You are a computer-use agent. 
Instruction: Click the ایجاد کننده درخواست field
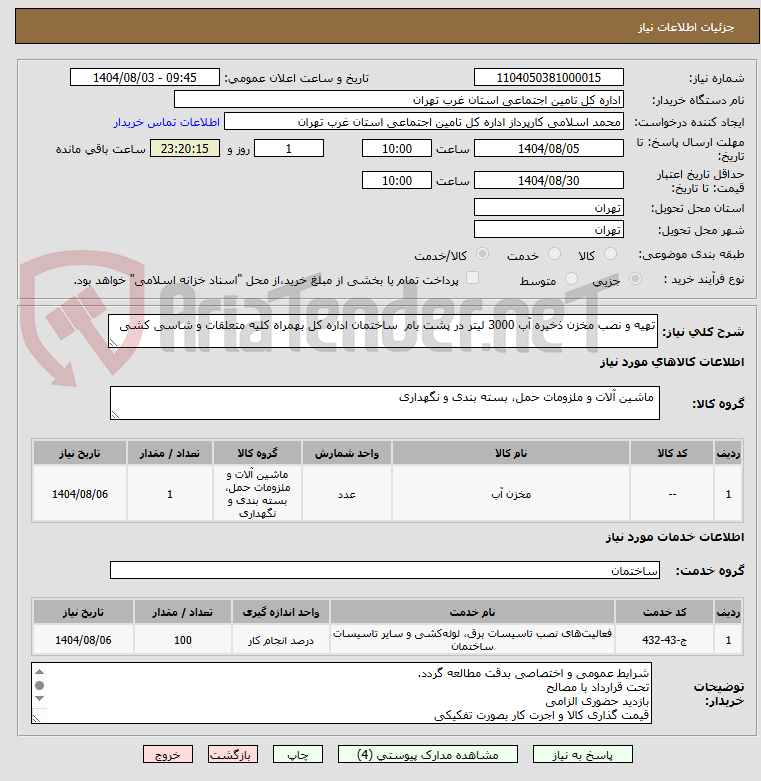coord(423,122)
